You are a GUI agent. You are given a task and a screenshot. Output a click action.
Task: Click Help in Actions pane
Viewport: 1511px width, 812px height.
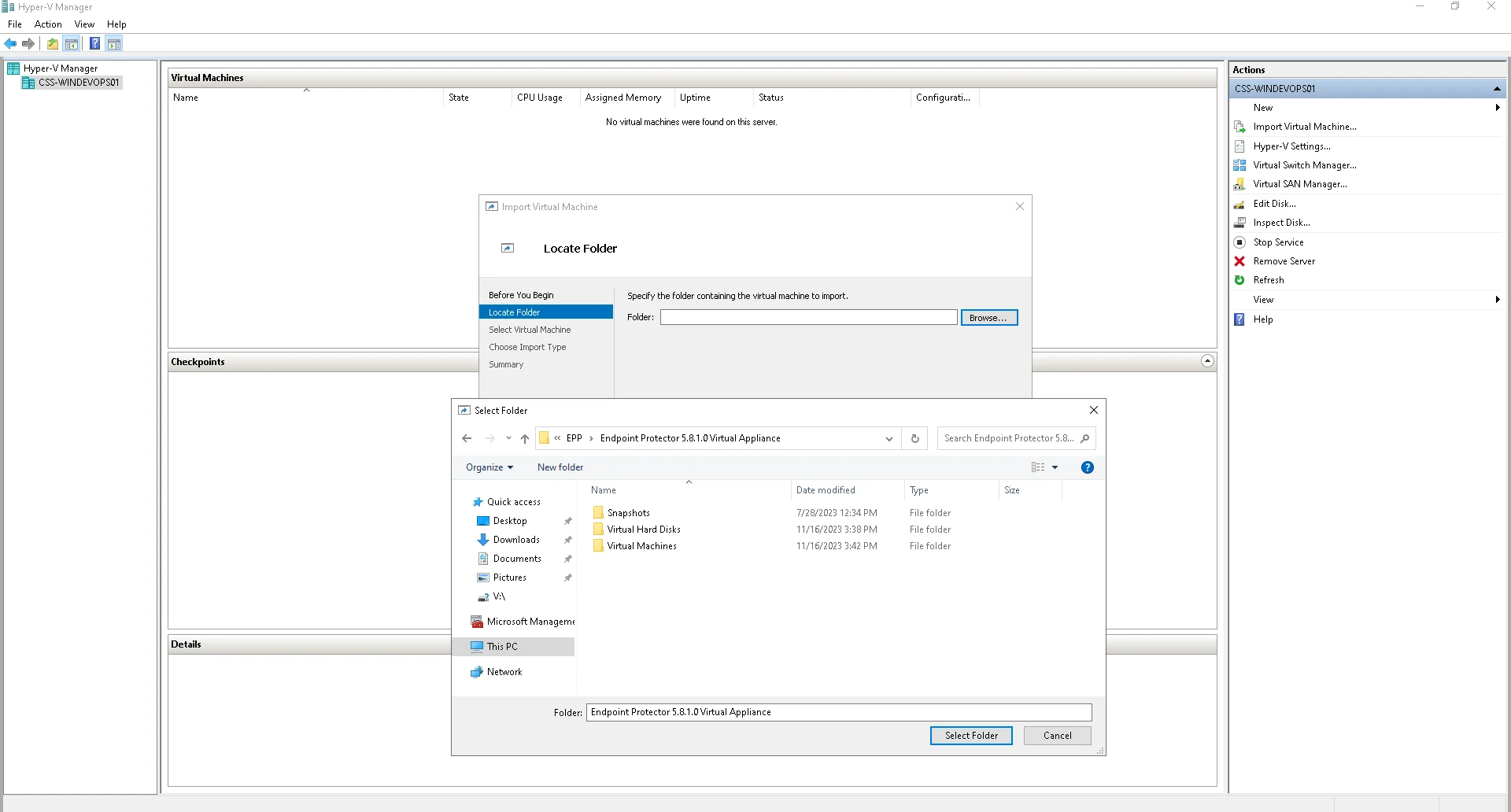1262,319
